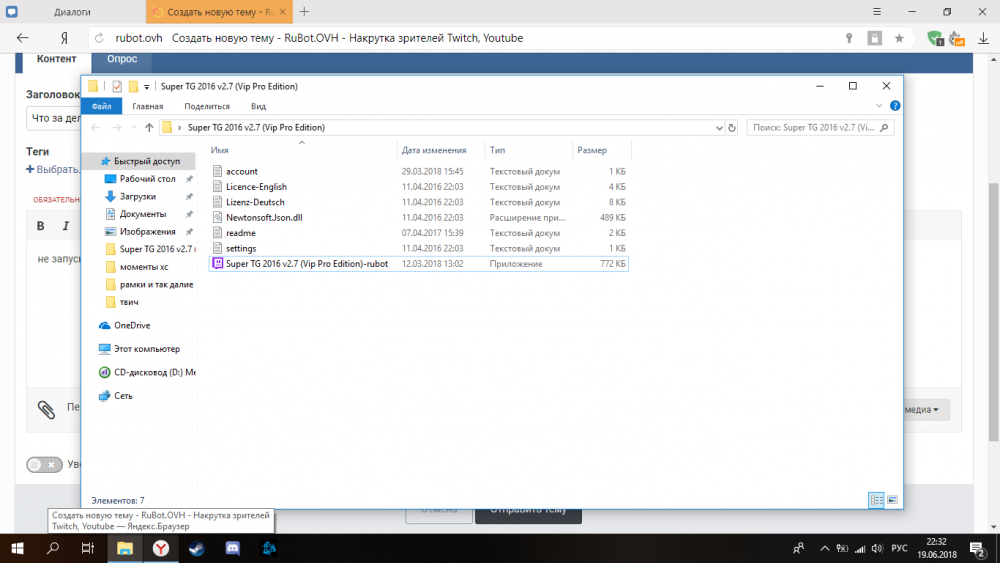Open OneDrive in the navigation pane
Screen dimensions: 1000x563
click(x=130, y=325)
